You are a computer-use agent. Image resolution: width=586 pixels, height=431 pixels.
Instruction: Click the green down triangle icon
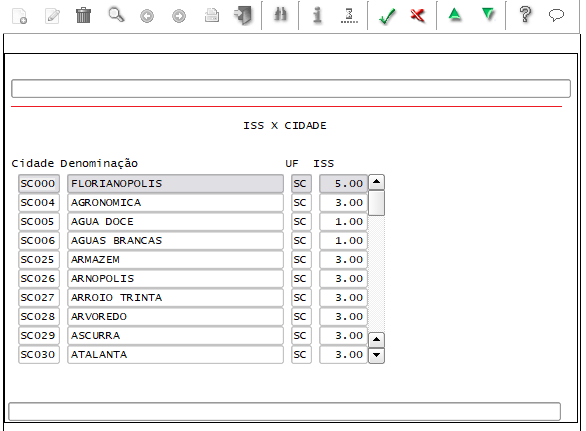[488, 15]
